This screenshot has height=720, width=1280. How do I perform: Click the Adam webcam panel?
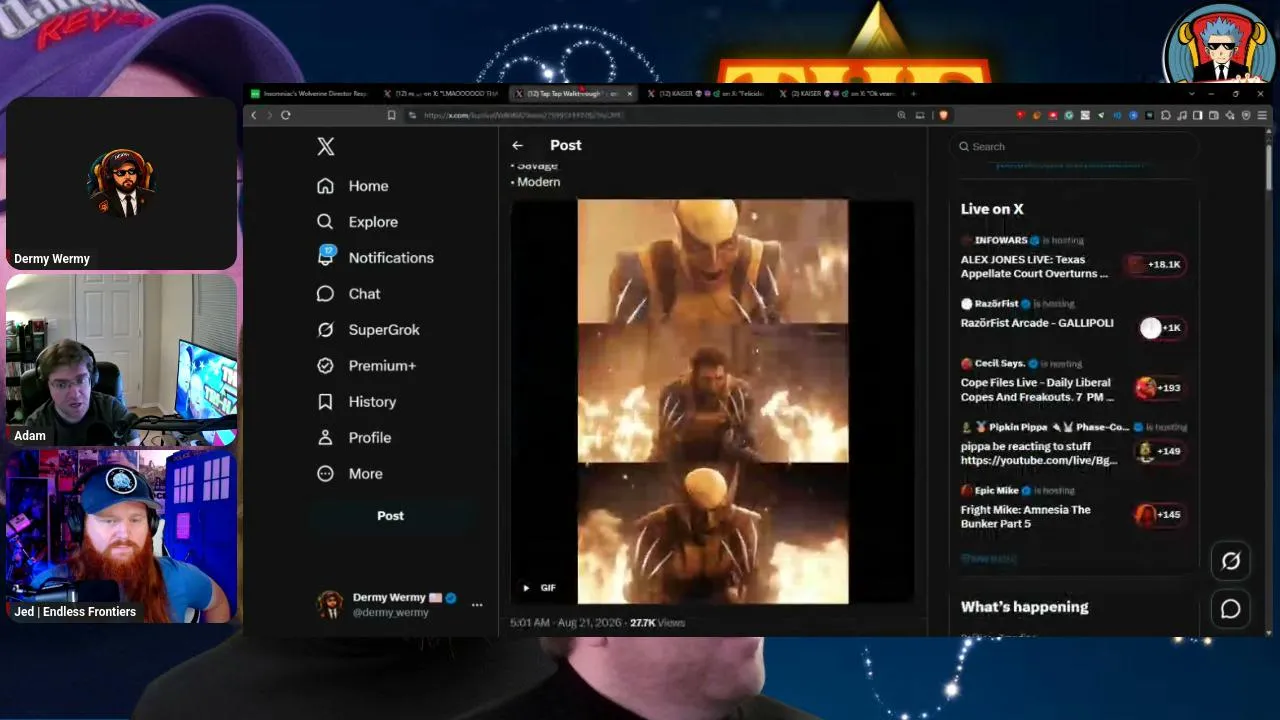click(121, 360)
